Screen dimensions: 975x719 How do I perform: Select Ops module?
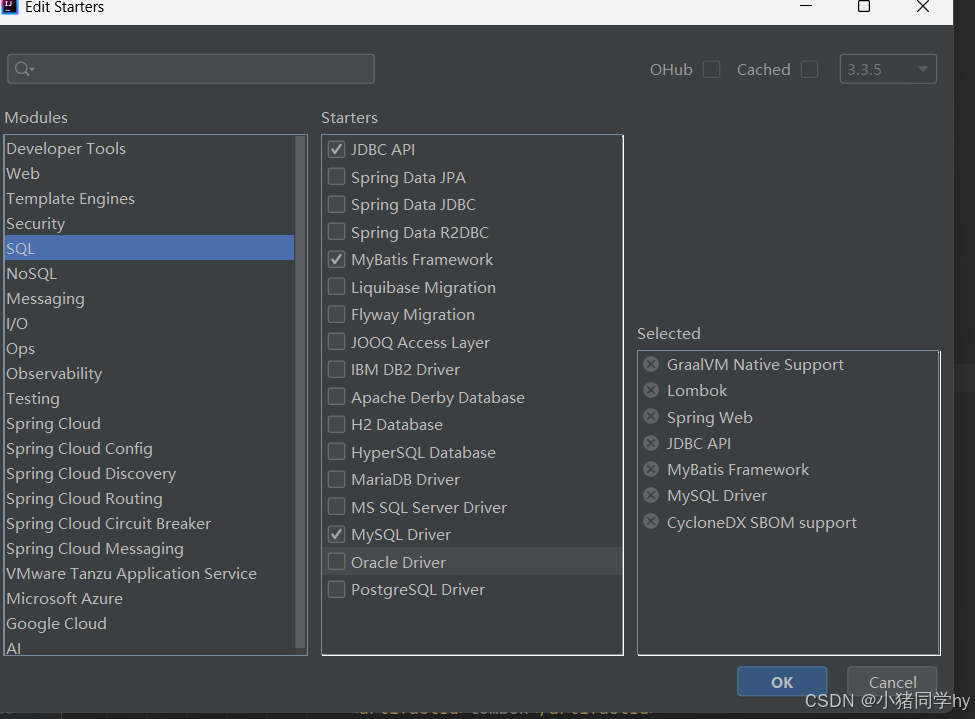coord(149,348)
